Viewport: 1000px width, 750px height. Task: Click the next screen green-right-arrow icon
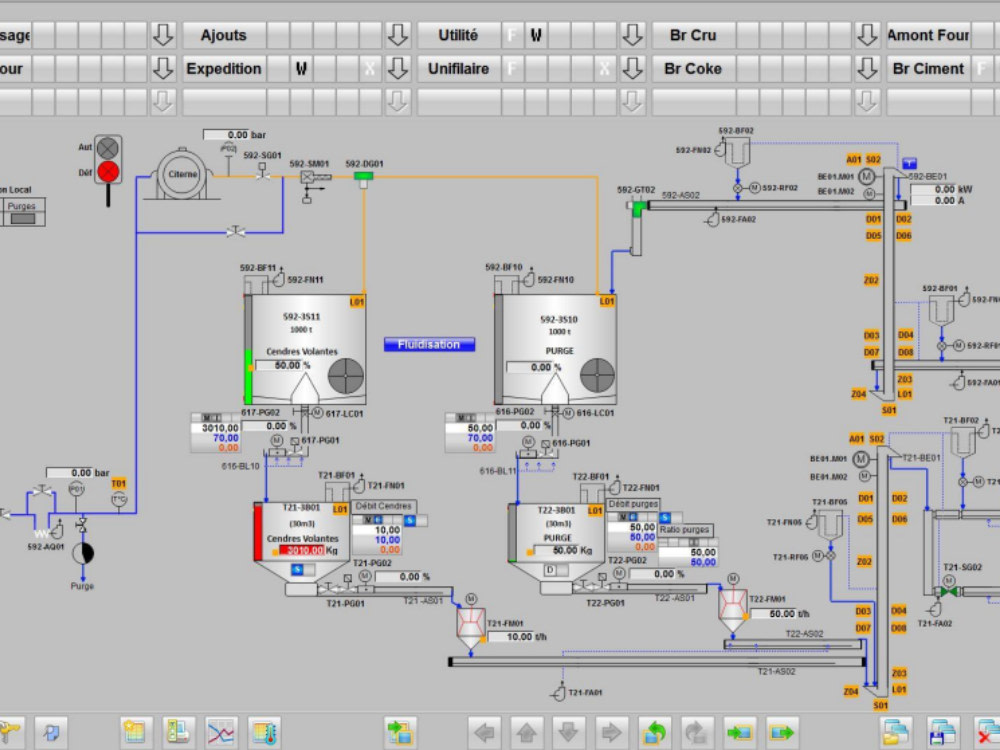[782, 732]
